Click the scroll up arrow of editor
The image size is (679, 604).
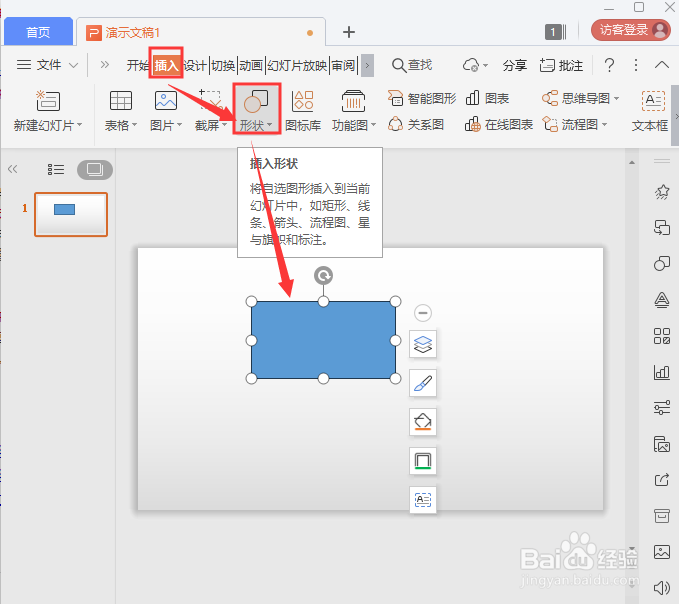632,163
